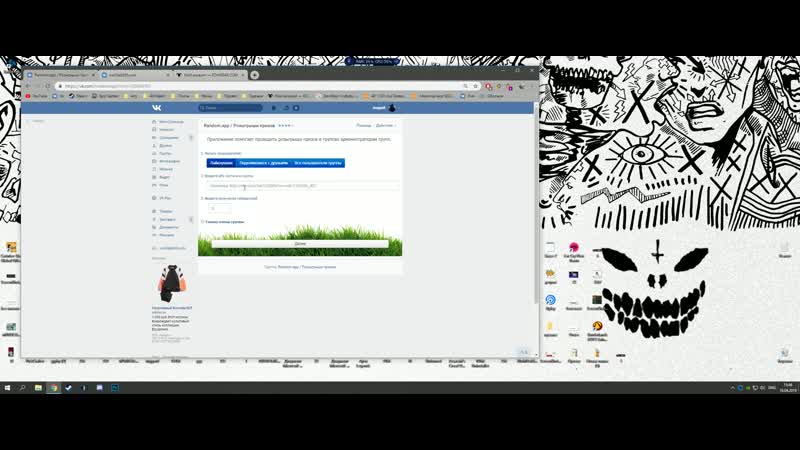Screen dimensions: 800x450
Task: Switch to the second Chrome tab
Action: [x=135, y=75]
